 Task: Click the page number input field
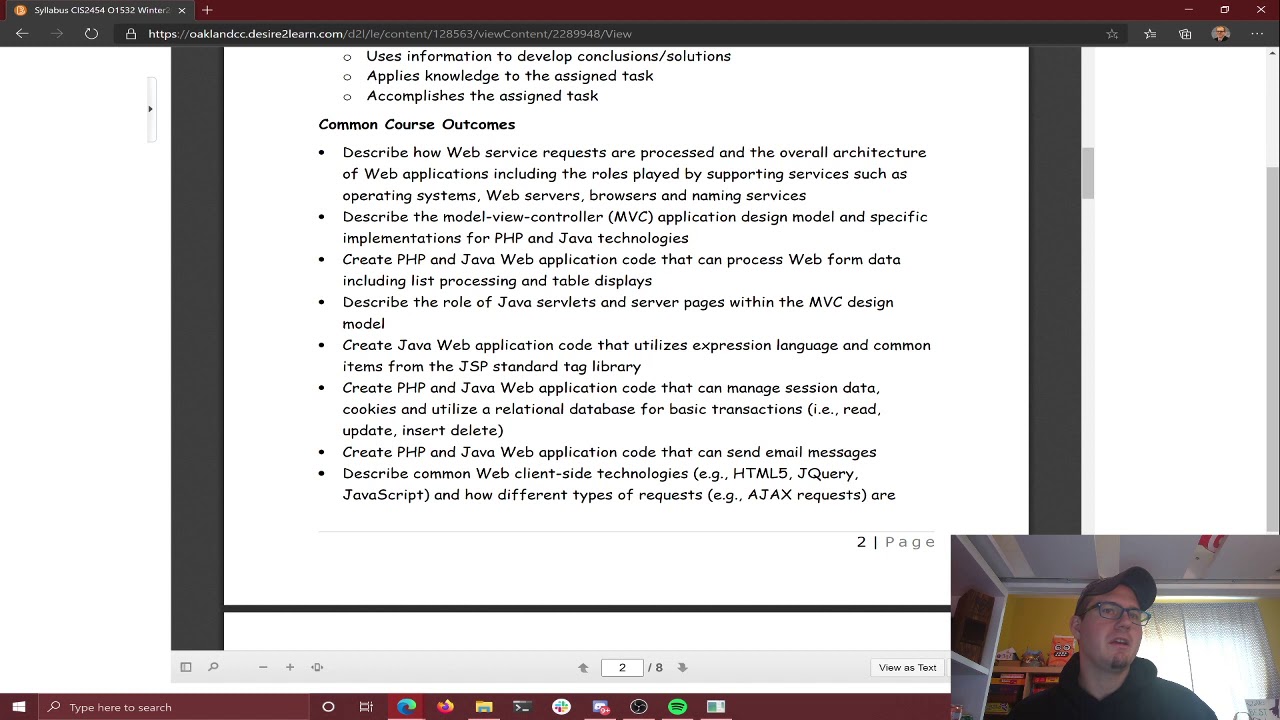622,667
